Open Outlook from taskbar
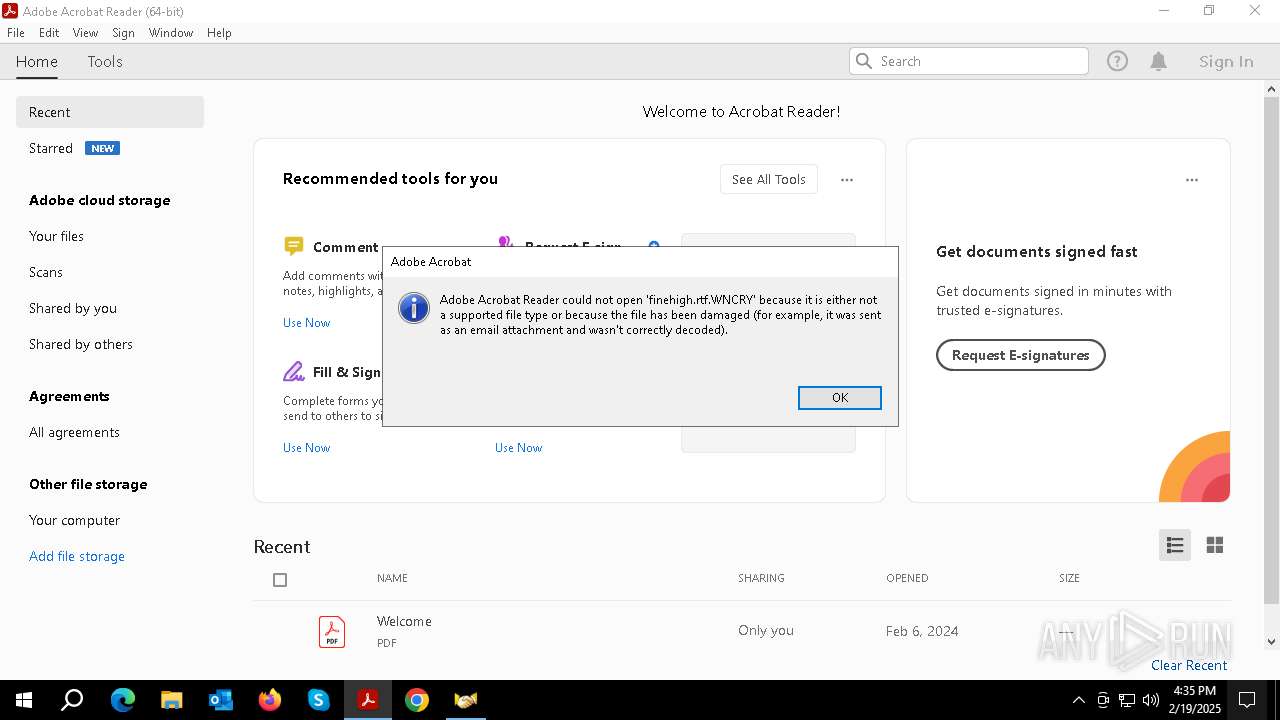 220,700
